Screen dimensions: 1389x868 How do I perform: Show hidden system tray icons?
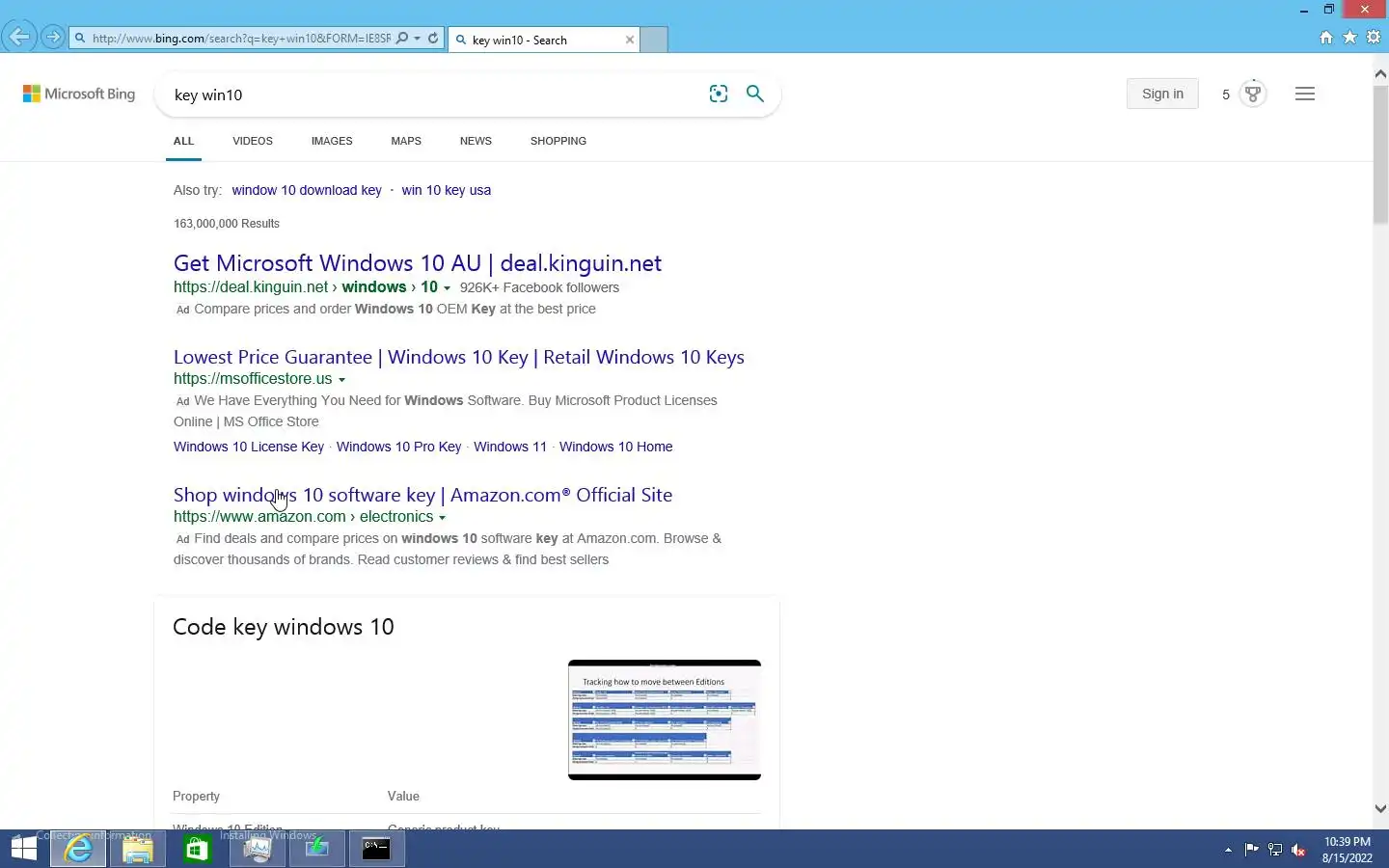[x=1228, y=850]
